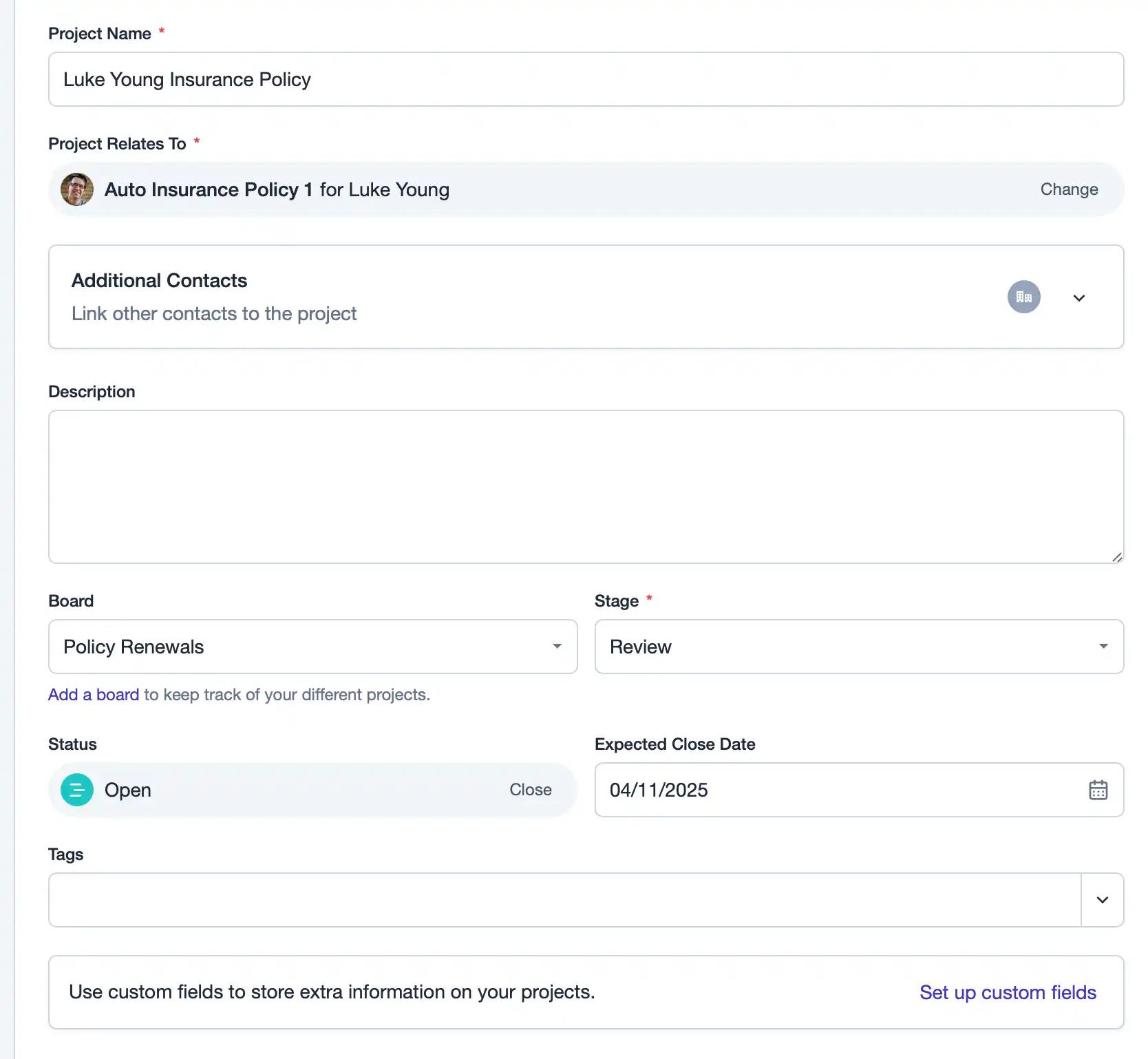Open the Tags dropdown chevron
This screenshot has width=1148, height=1059.
click(x=1102, y=900)
